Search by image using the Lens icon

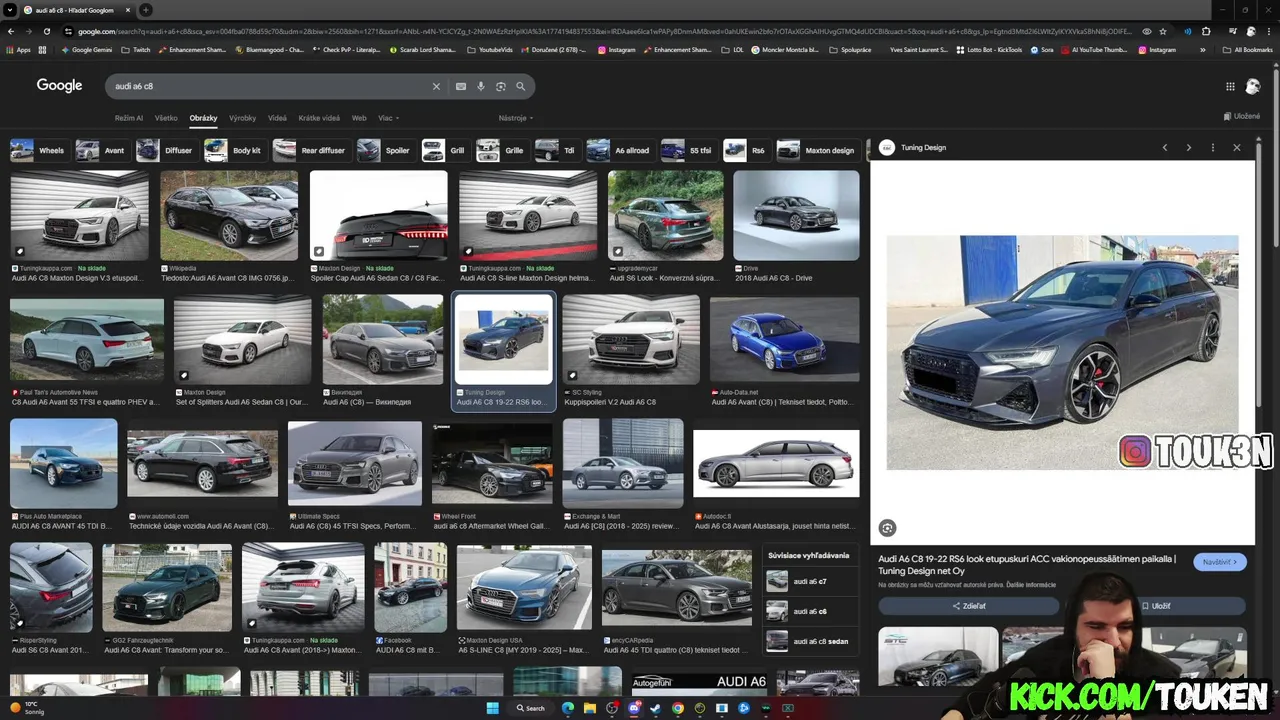click(501, 87)
